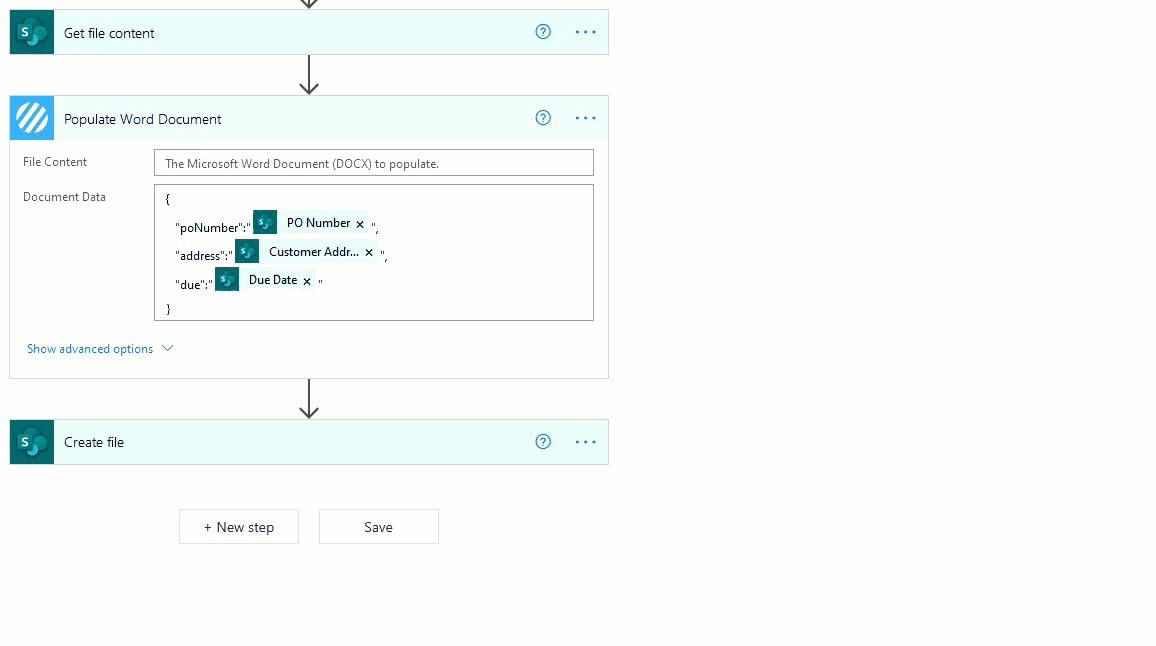Open help for Populate Word Document step
This screenshot has height=646, width=1156.
[x=543, y=118]
